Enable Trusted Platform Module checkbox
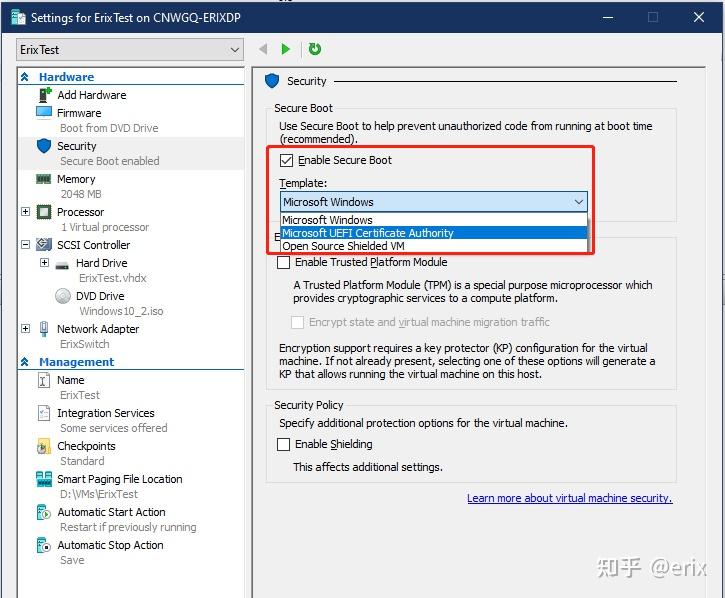725x598 pixels. click(283, 262)
